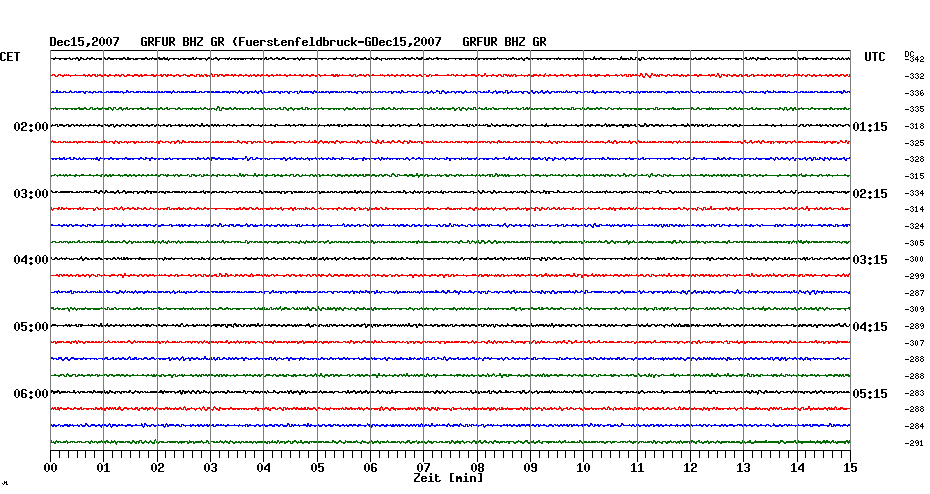930x494 pixels.
Task: Click the 03:15 UTC time label
Action: click(x=870, y=260)
